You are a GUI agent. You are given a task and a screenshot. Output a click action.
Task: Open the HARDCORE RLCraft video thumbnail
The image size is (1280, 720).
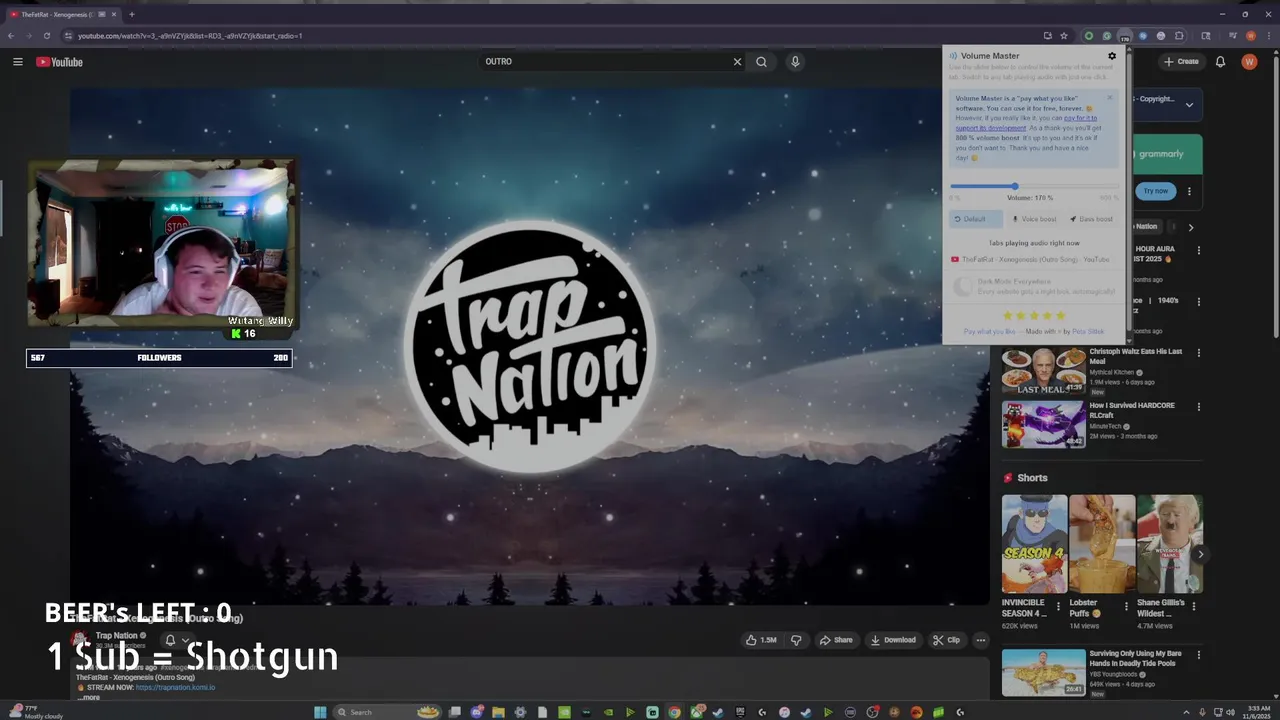click(x=1043, y=424)
